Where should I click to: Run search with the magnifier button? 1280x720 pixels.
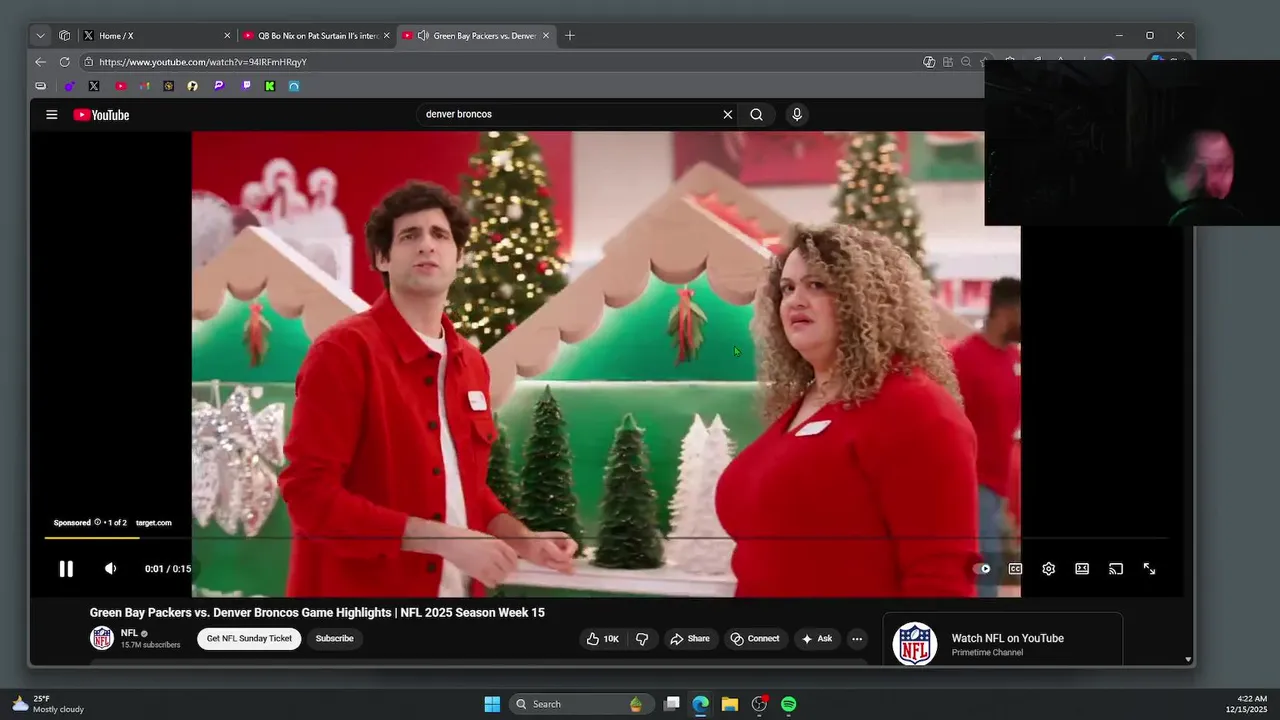click(x=757, y=114)
